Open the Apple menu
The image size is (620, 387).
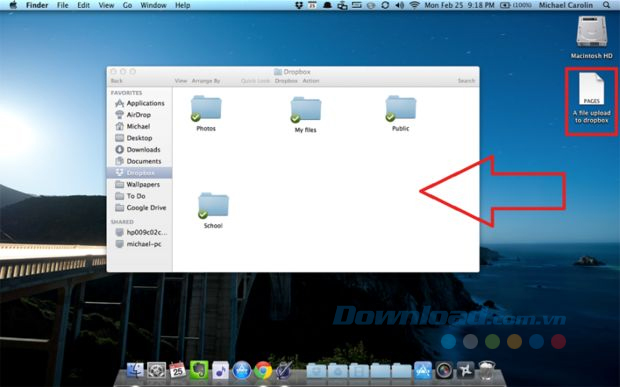13,5
